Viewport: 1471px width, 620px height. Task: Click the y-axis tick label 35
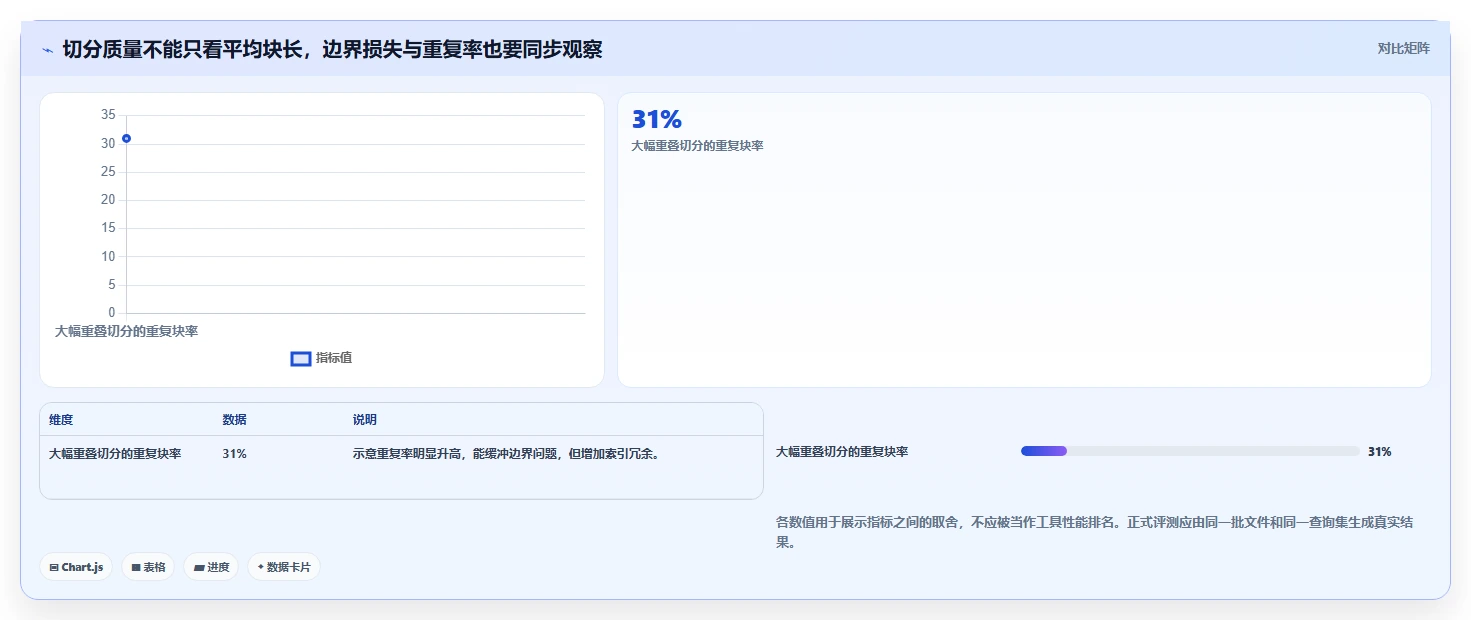tap(108, 115)
